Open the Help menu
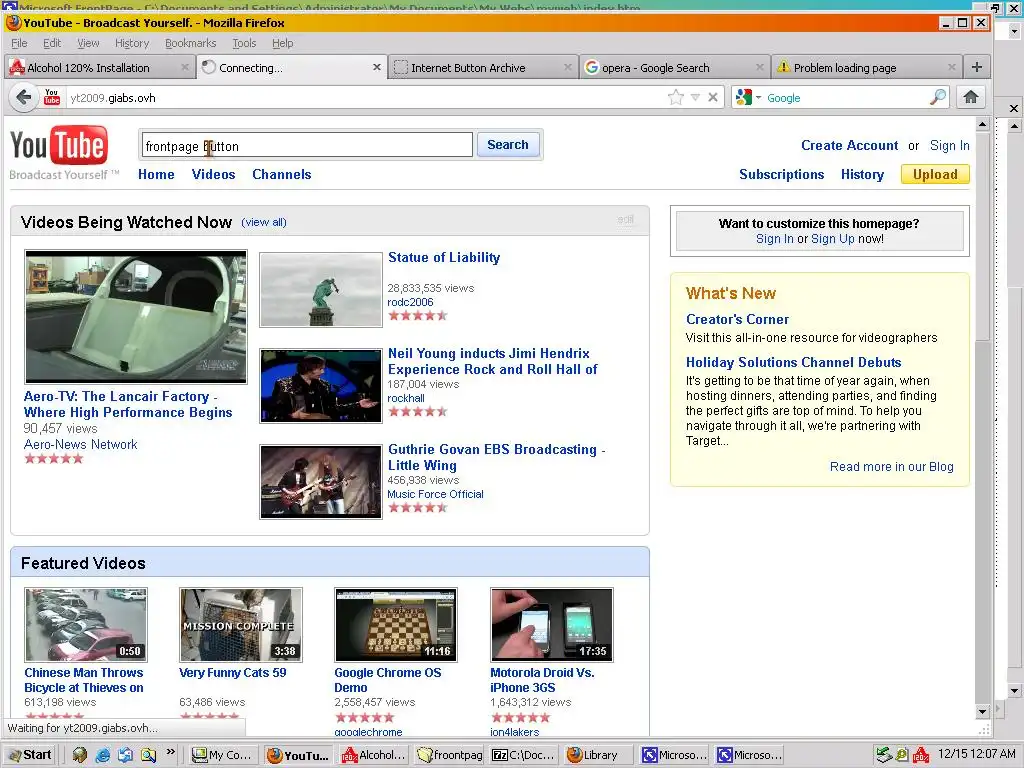The image size is (1024, 768). tap(283, 43)
